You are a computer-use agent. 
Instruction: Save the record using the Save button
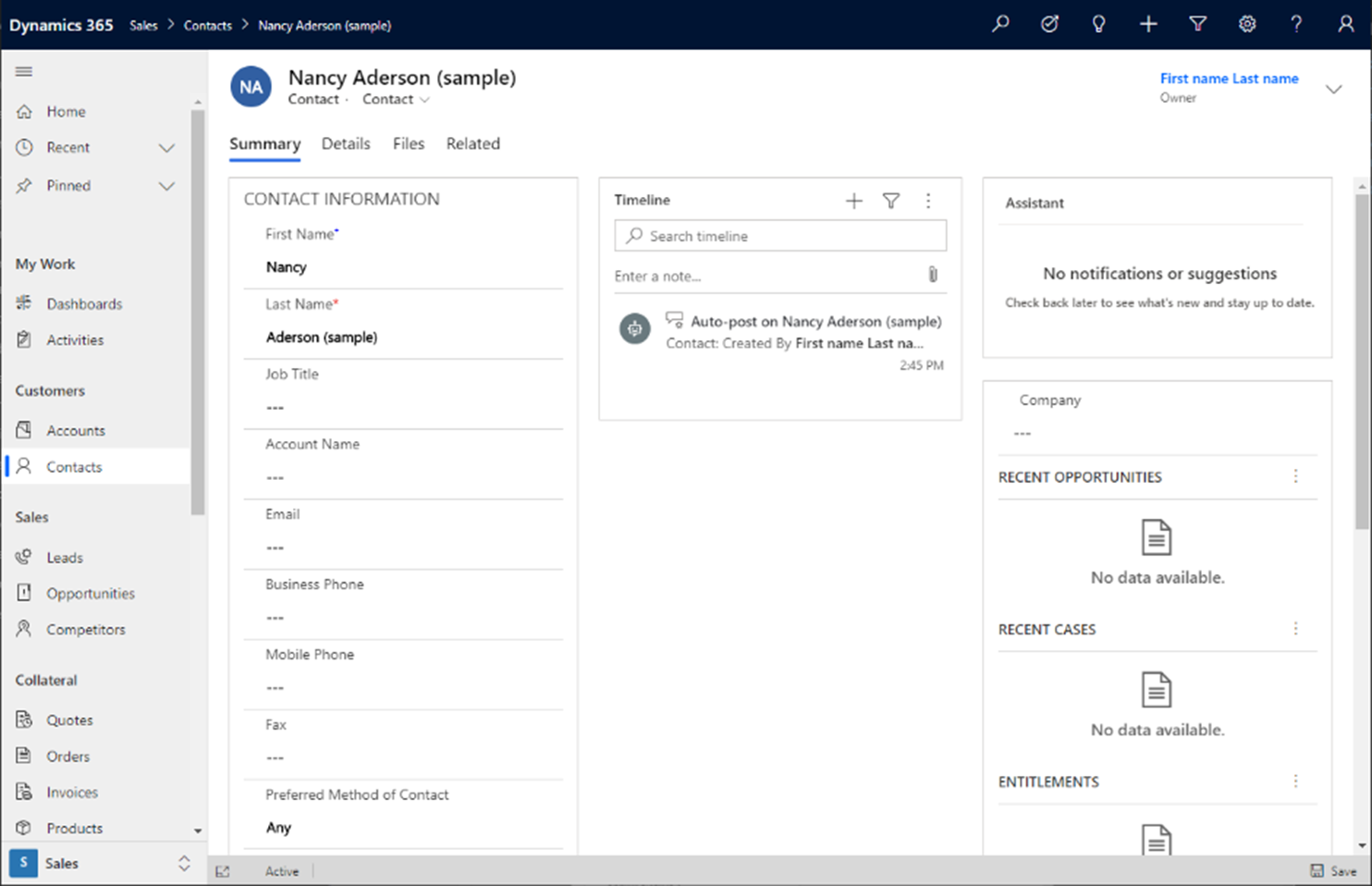1334,870
